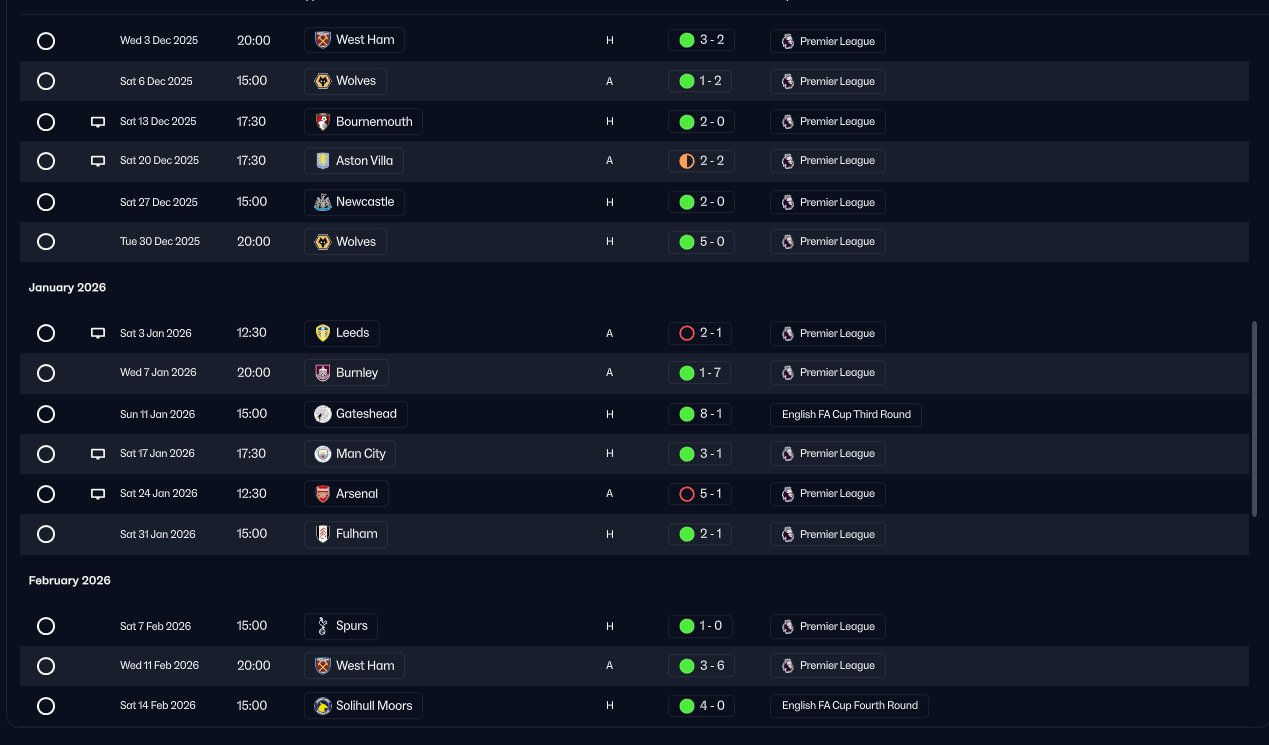
Task: Click the Newcastle club badge icon
Action: [x=322, y=202]
